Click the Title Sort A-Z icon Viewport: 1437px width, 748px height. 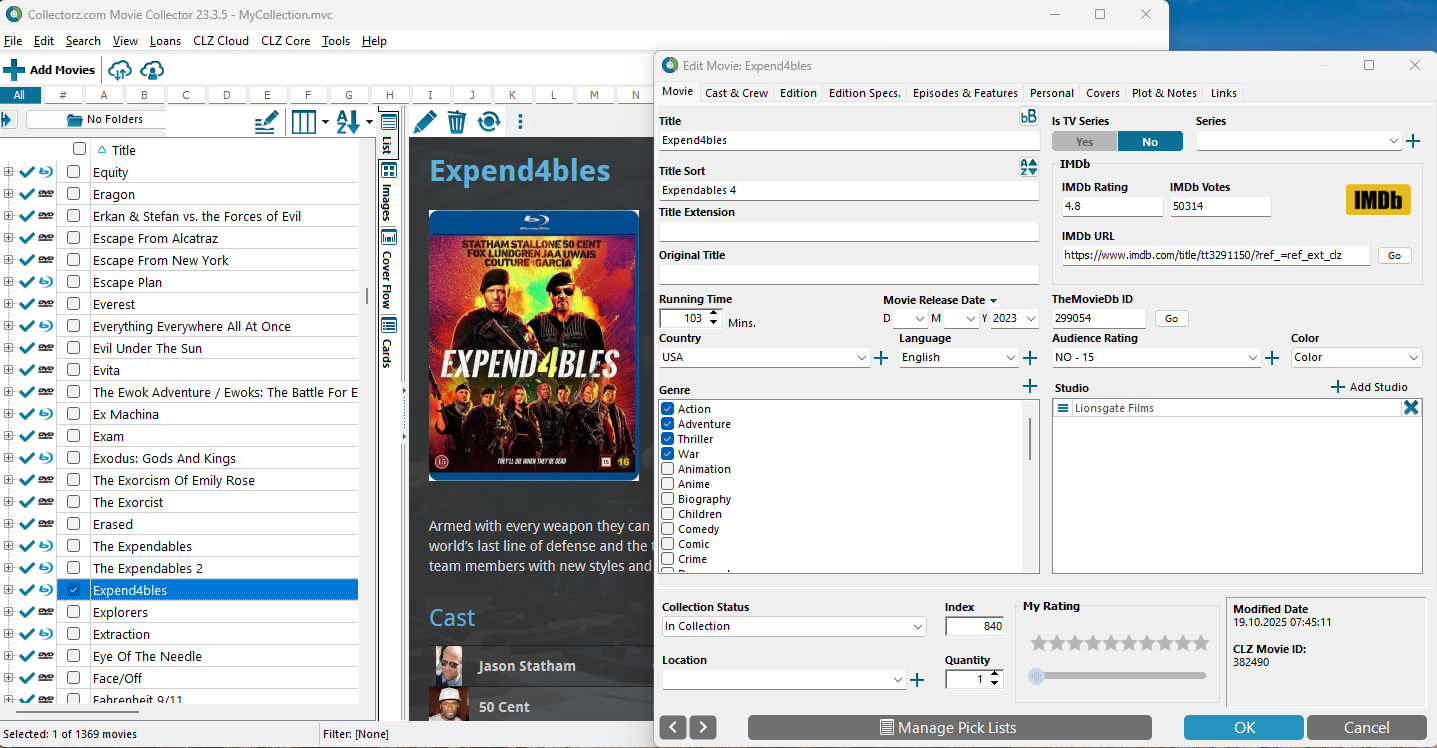coord(1028,167)
